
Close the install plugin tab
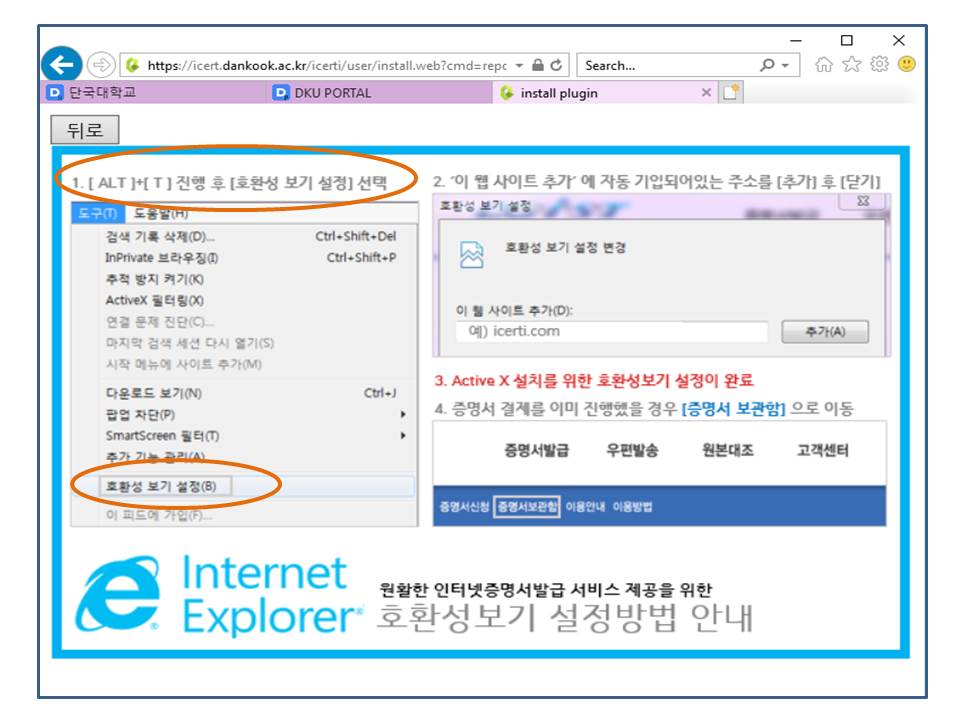706,93
